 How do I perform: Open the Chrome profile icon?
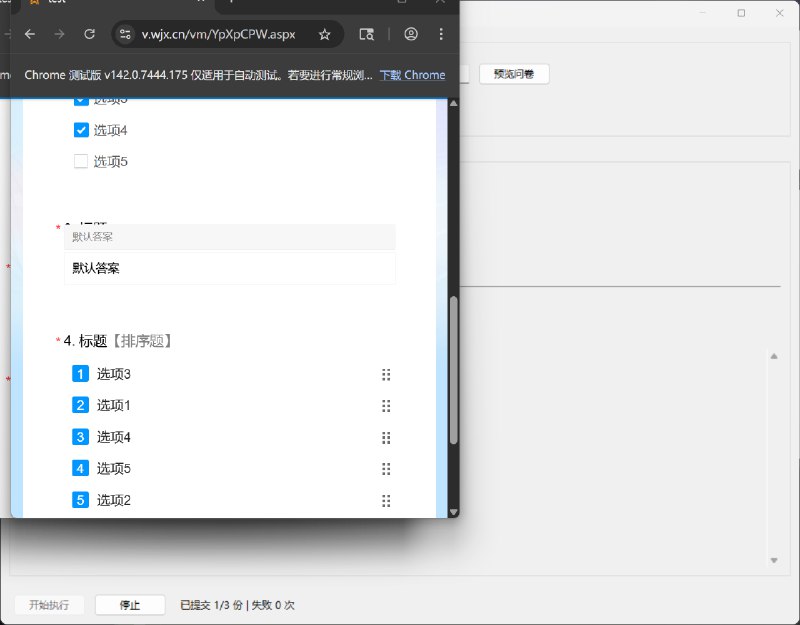(411, 34)
